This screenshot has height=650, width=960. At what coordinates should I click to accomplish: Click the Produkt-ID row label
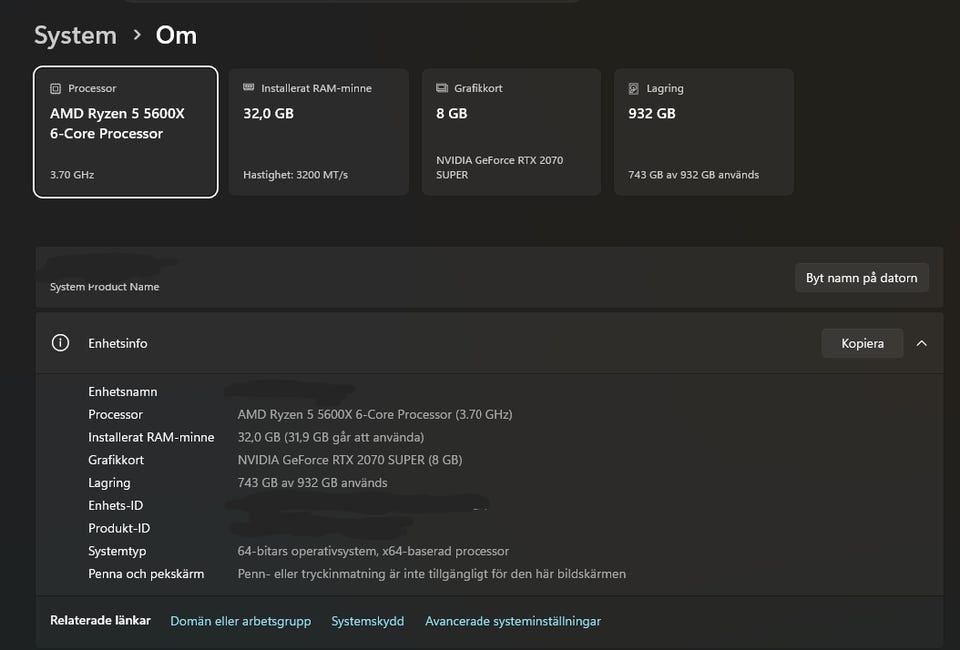[x=119, y=528]
